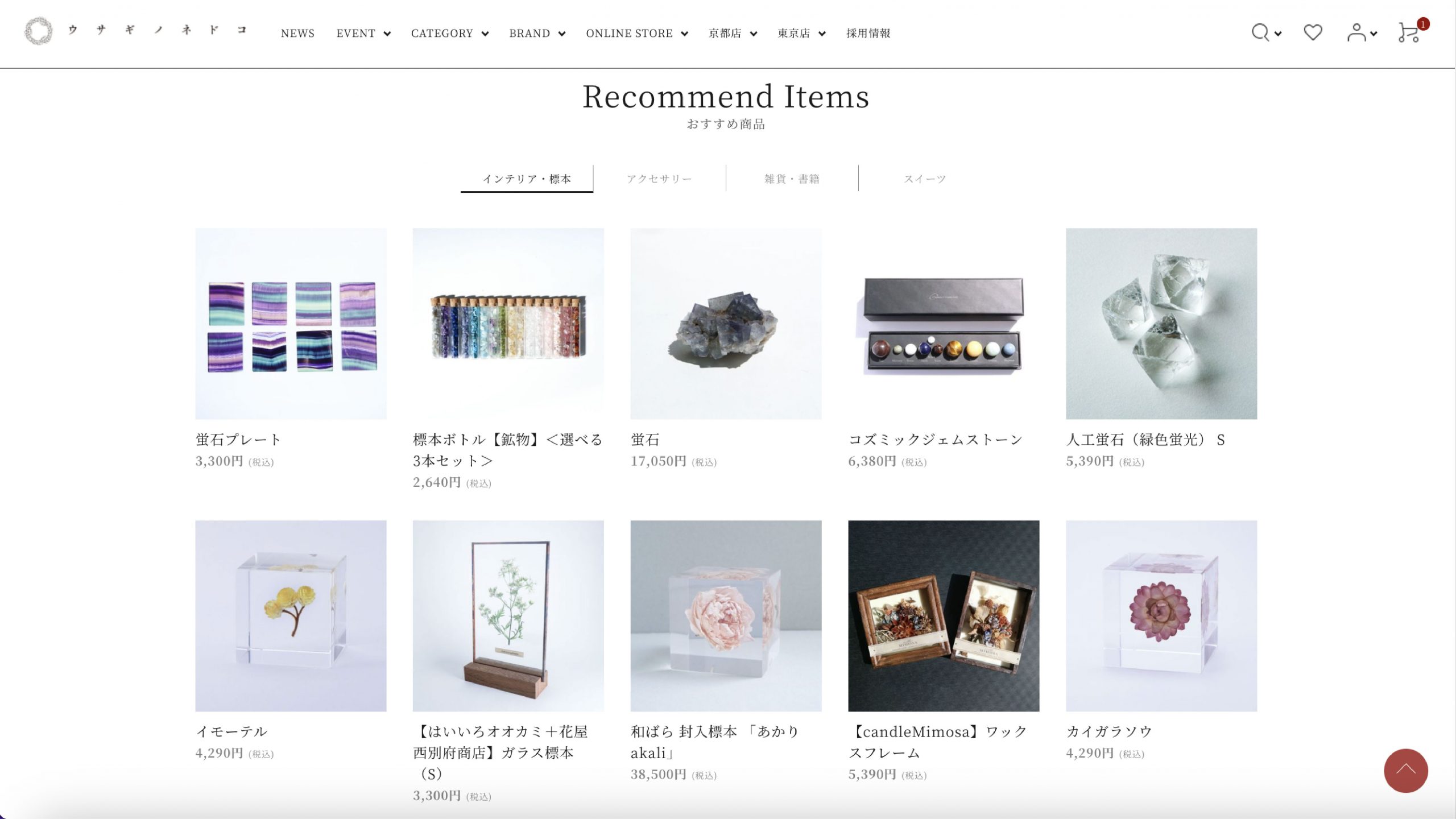Switch to the アクセサリー tab
The width and height of the screenshot is (1456, 819).
659,179
